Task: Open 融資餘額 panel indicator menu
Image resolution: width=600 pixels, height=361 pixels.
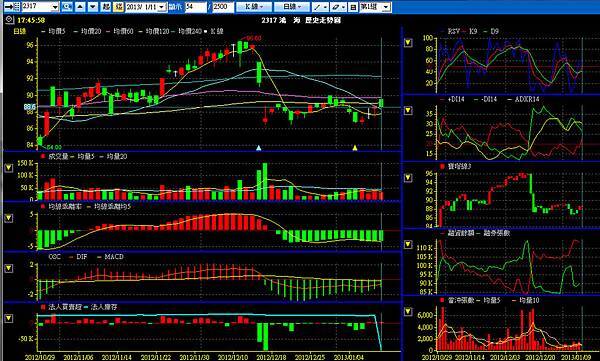Action: [408, 244]
